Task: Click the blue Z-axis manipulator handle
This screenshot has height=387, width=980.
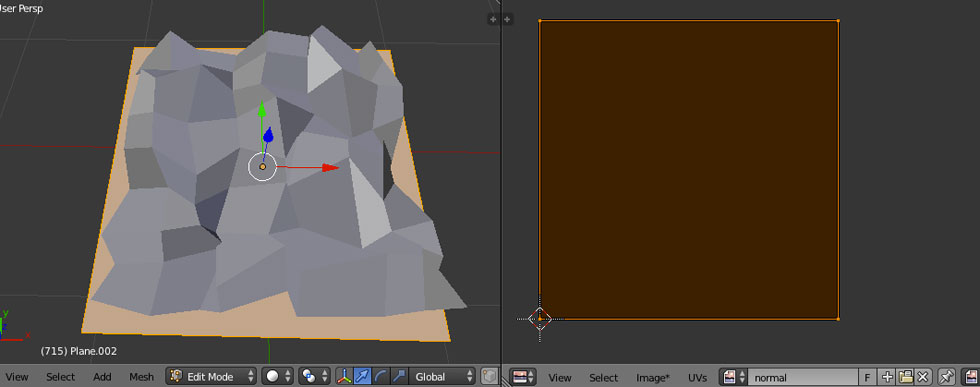Action: [x=268, y=134]
